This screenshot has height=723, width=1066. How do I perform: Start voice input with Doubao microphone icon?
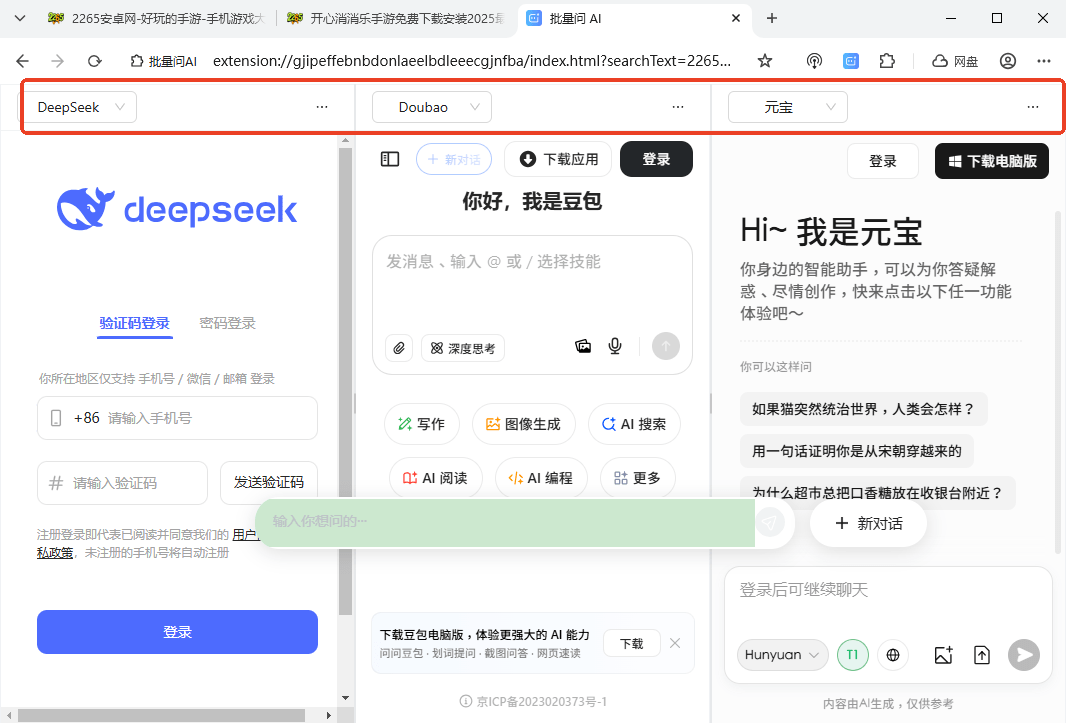[614, 346]
